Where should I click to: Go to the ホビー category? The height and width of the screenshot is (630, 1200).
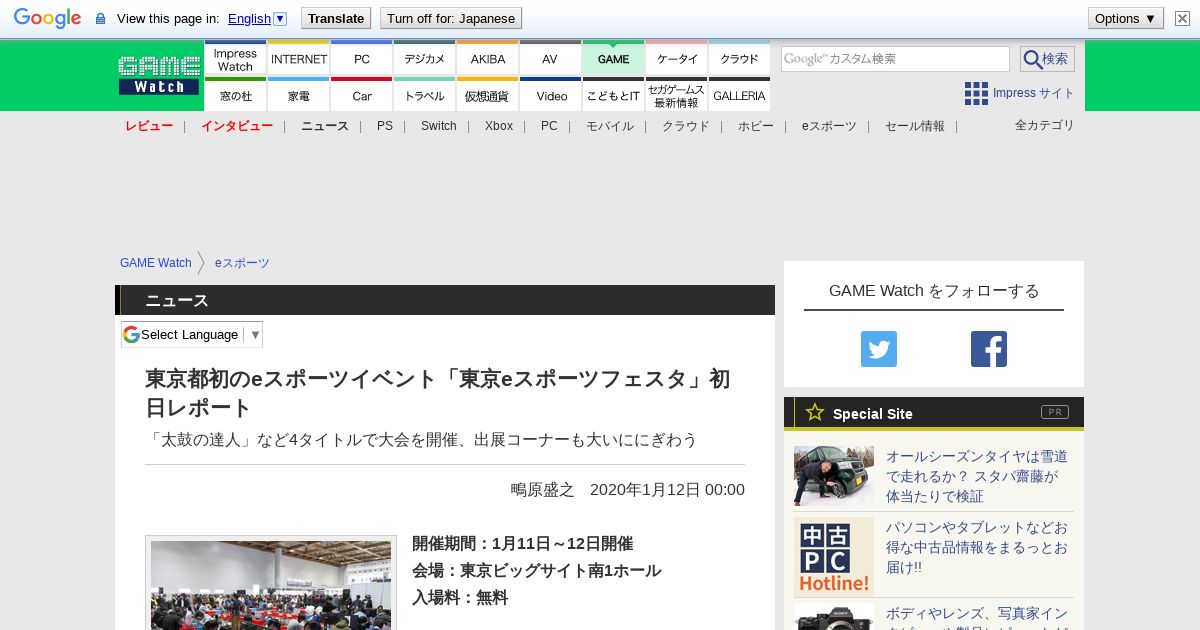[756, 126]
